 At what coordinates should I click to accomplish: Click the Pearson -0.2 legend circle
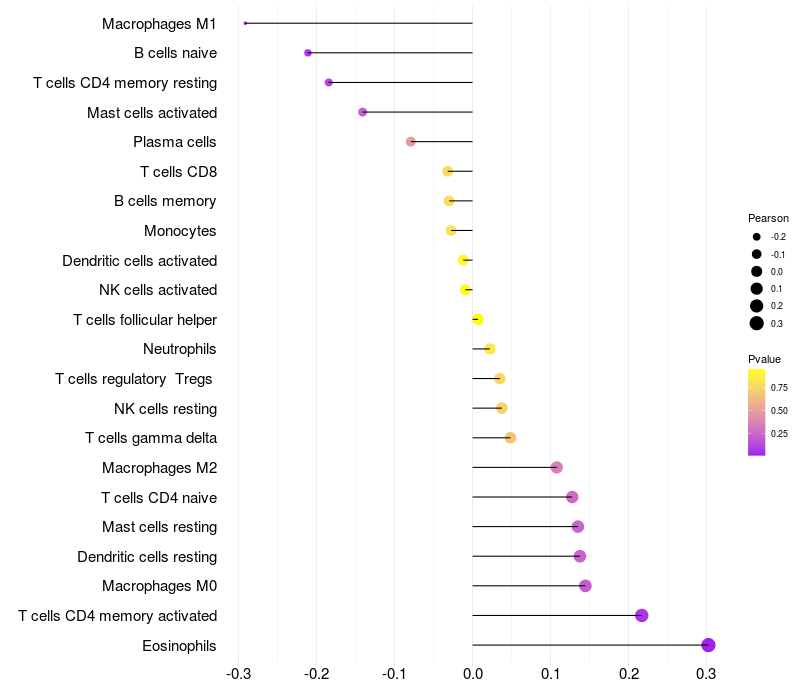(x=757, y=237)
